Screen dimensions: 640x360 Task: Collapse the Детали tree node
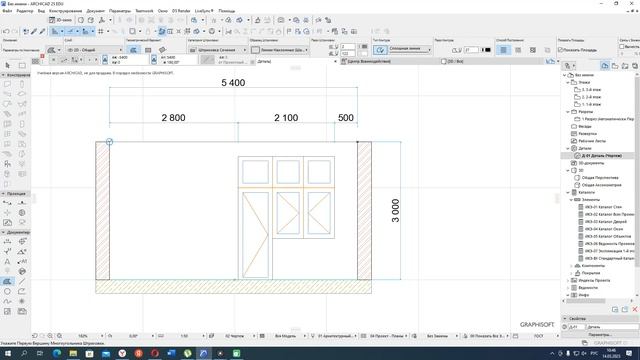567,149
